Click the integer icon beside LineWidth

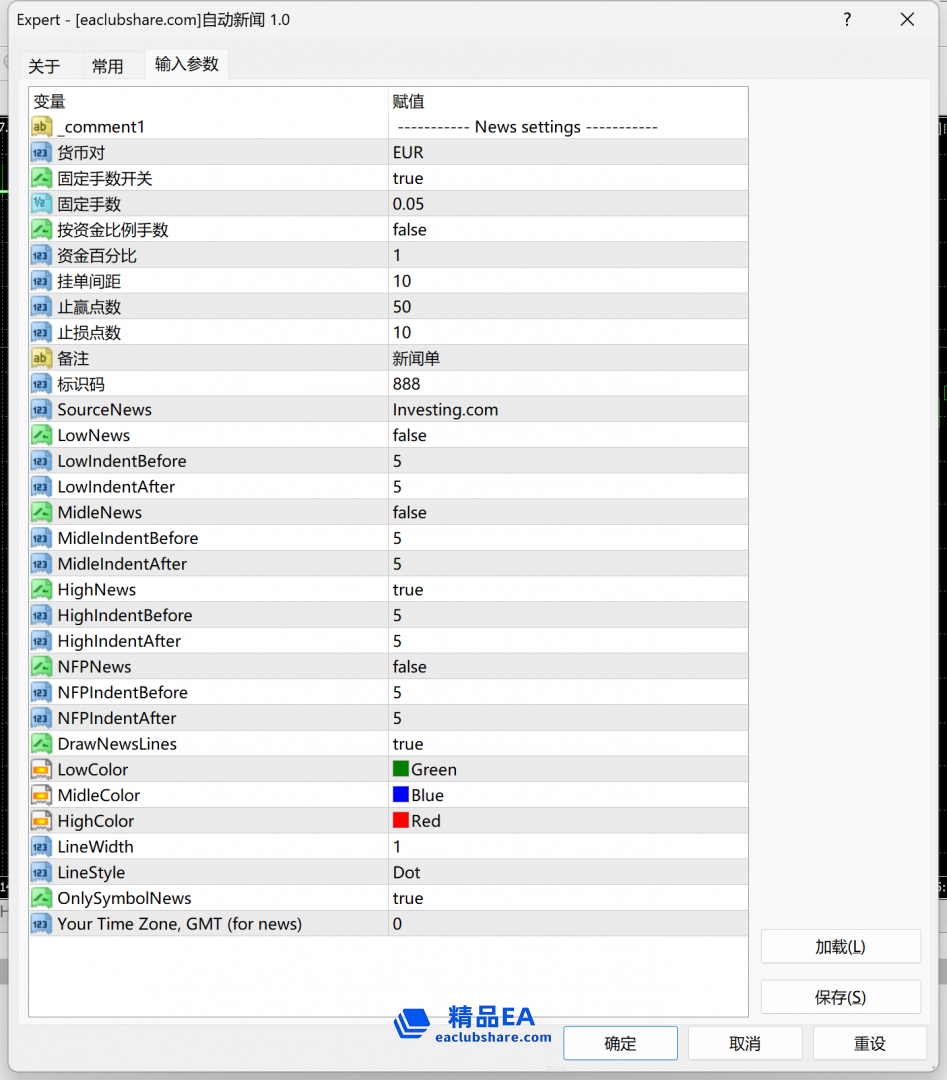coord(41,847)
